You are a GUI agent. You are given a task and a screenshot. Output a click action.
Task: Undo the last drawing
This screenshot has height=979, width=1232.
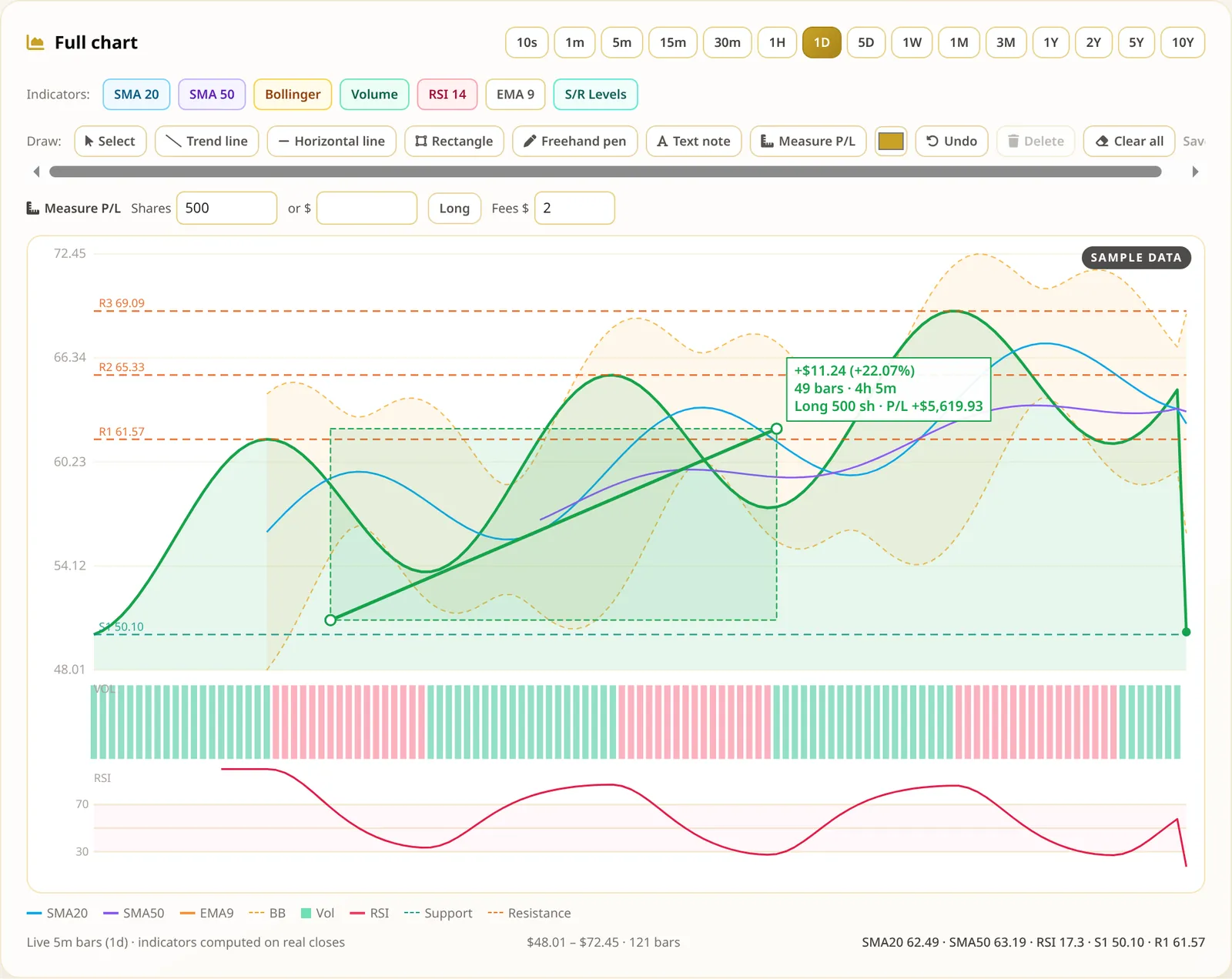(x=952, y=141)
